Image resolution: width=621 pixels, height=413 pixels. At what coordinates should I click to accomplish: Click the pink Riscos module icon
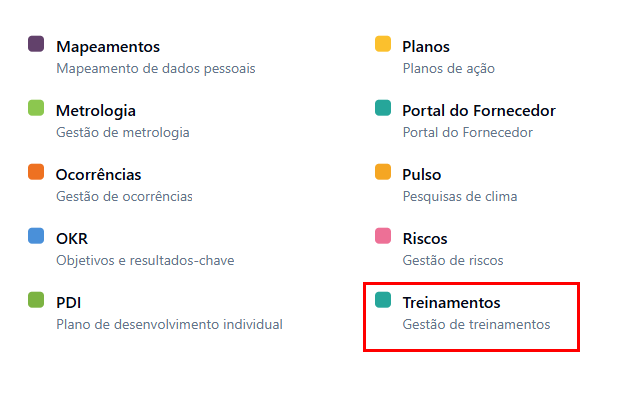(382, 236)
